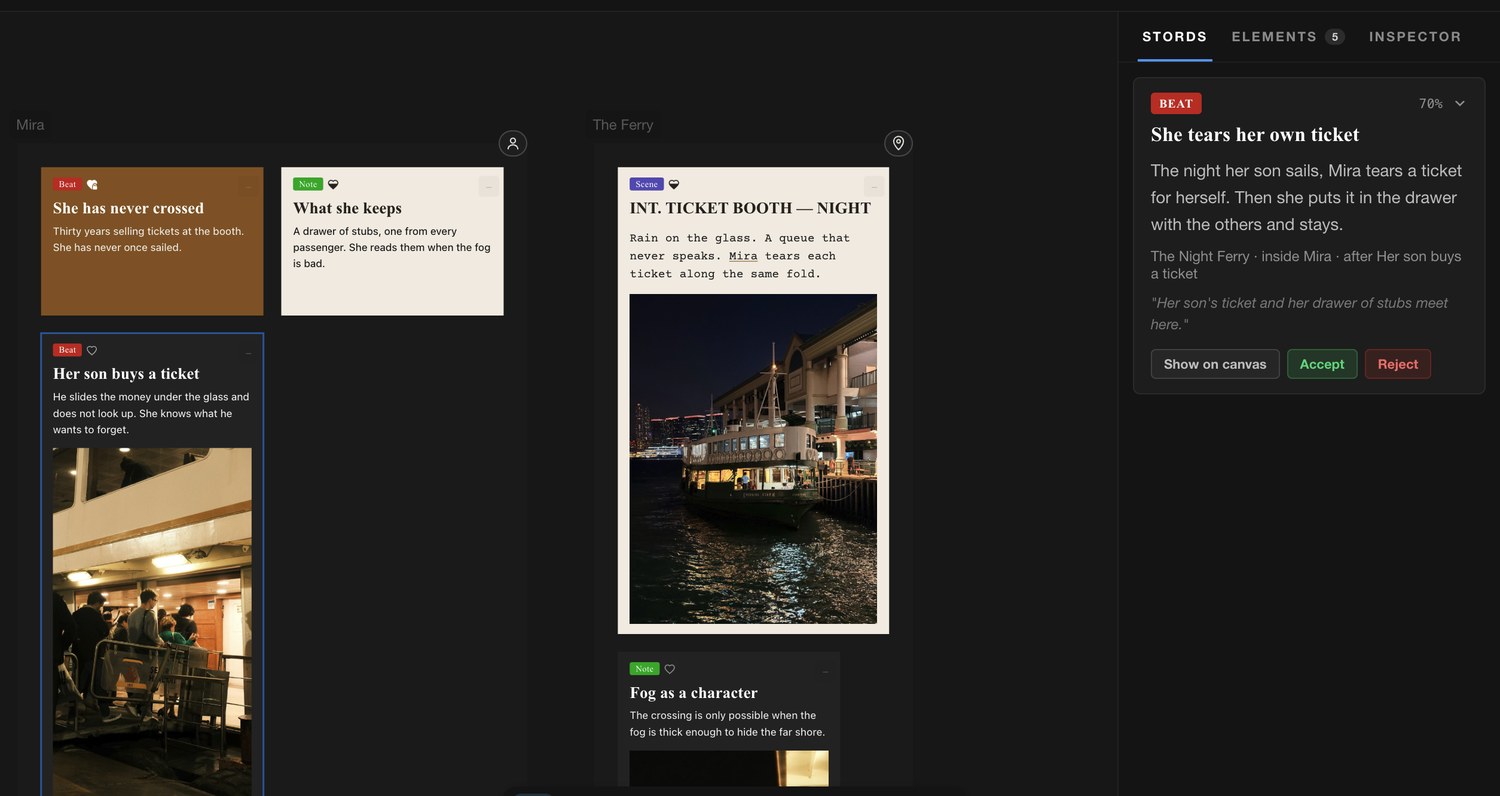Toggle the heart on 'Fog as a character' card
Viewport: 1500px width, 796px height.
(670, 669)
